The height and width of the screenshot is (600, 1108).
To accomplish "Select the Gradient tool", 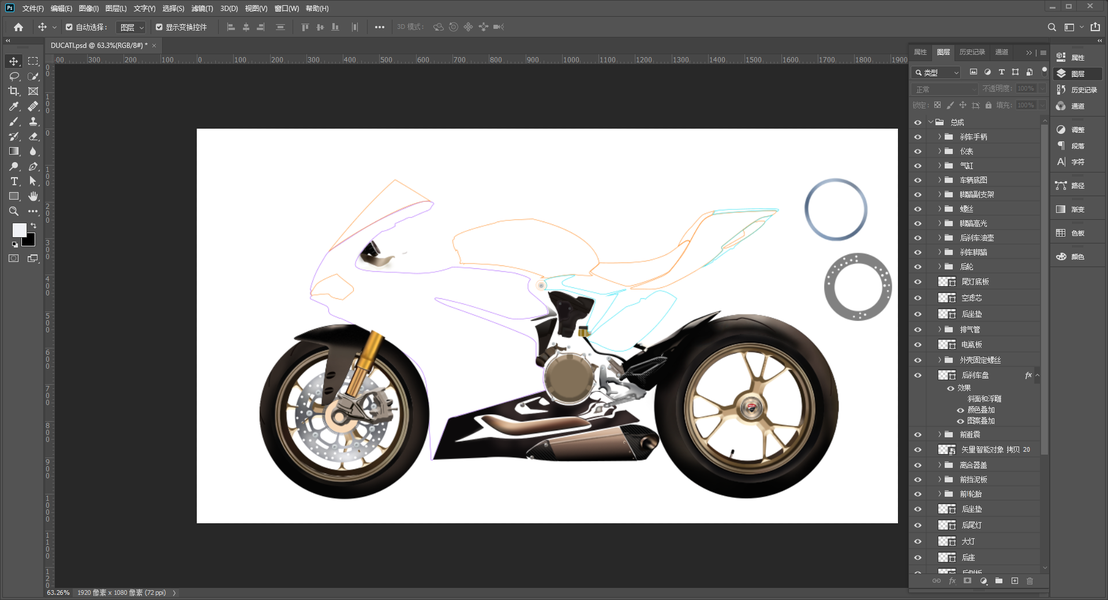I will tap(13, 151).
